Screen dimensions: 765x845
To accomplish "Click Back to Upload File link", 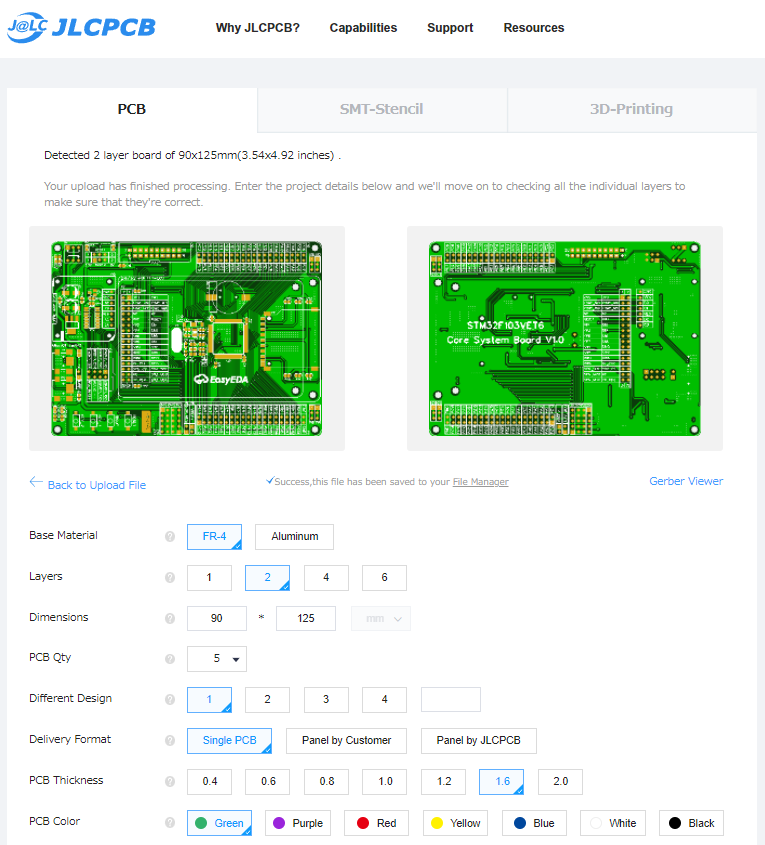I will 97,485.
